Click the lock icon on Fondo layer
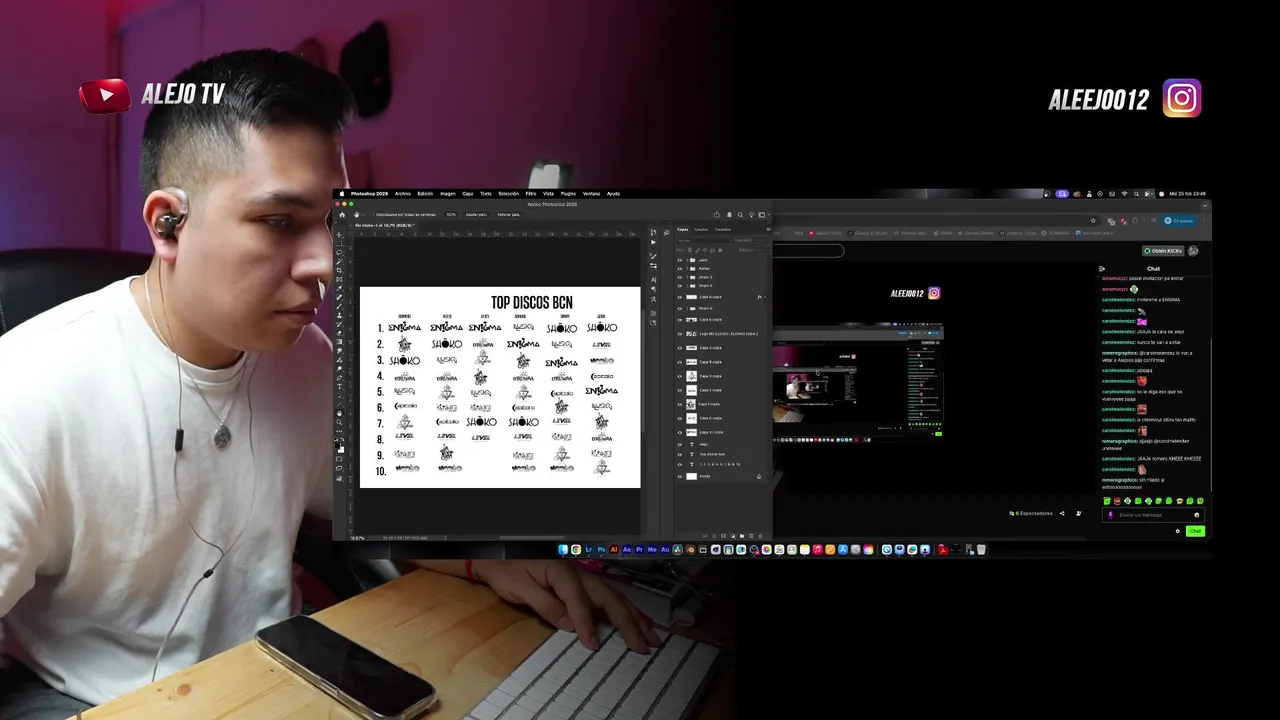Screen dimensions: 1280x720 759,476
